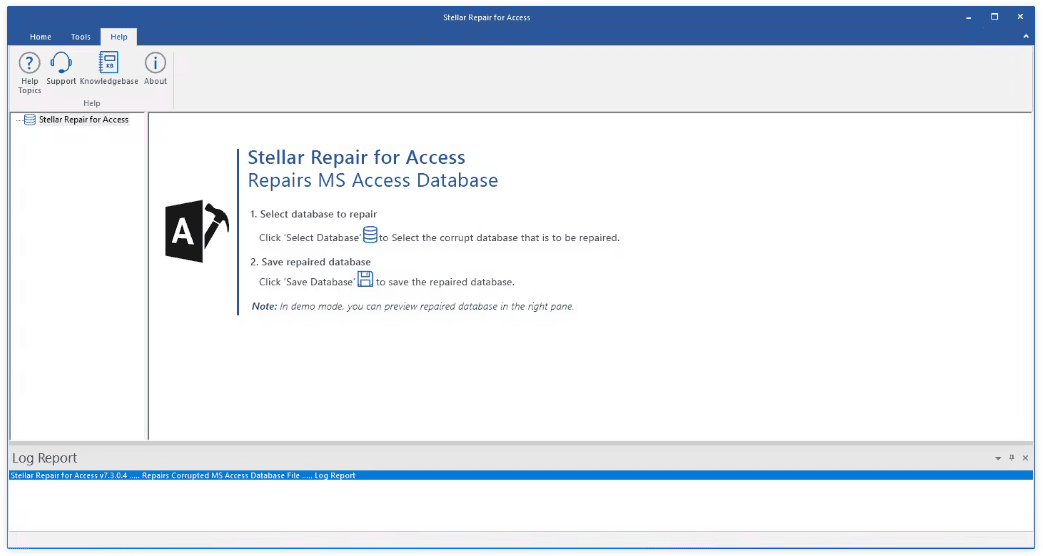Viewport: 1043px width, 556px height.
Task: Collapse the ribbon using the top-right chevron
Action: pos(1025,37)
